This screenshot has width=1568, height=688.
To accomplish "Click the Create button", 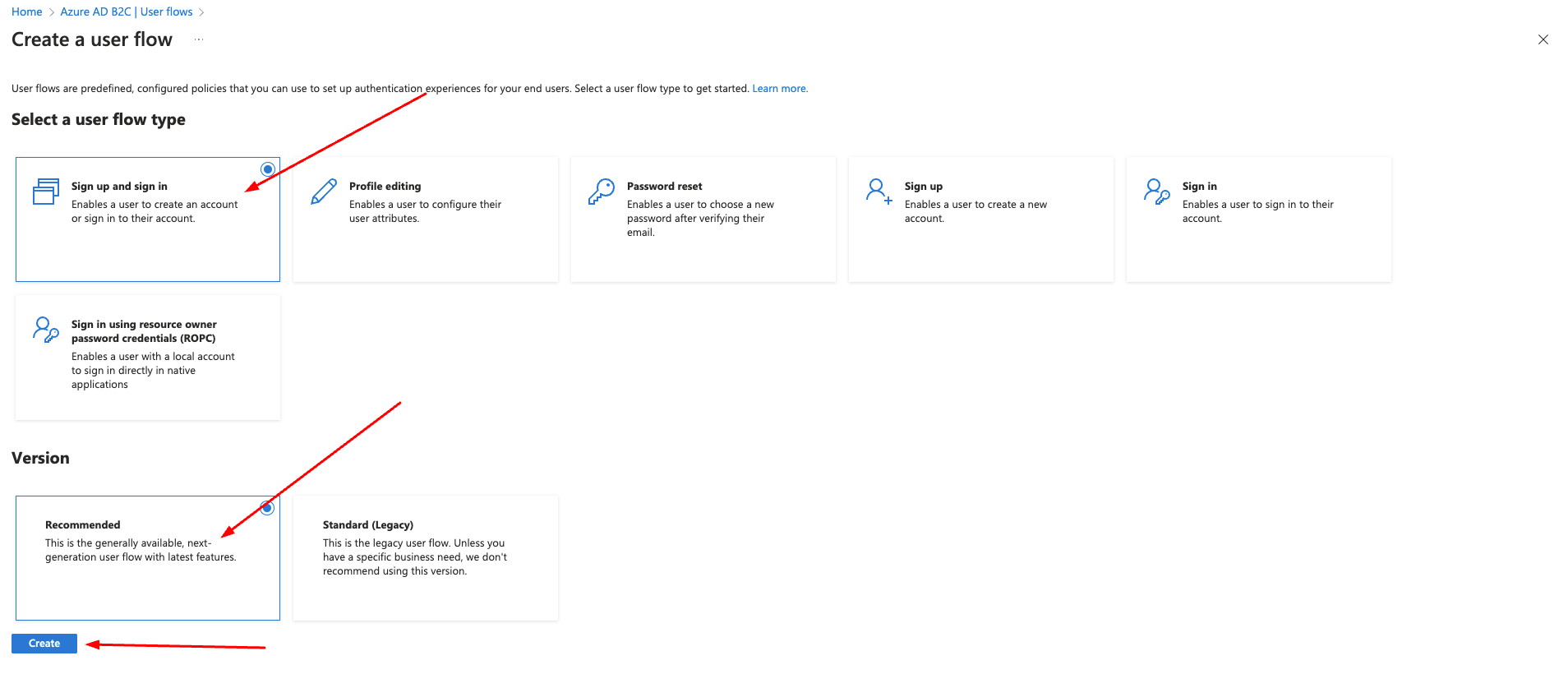I will (x=44, y=644).
